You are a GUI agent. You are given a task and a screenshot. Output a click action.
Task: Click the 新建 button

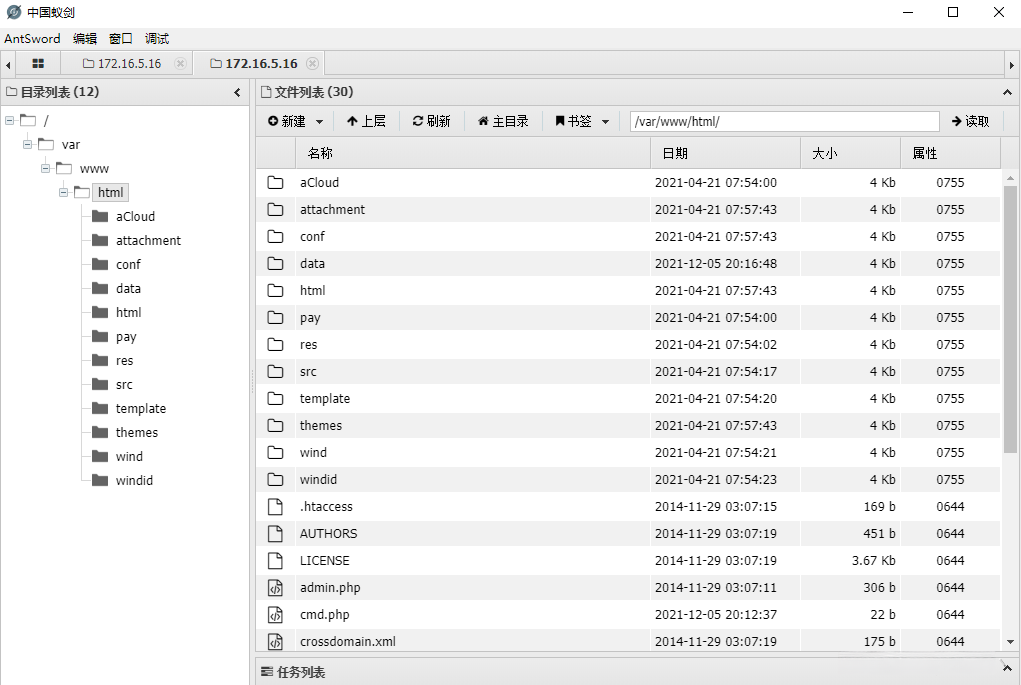(287, 121)
